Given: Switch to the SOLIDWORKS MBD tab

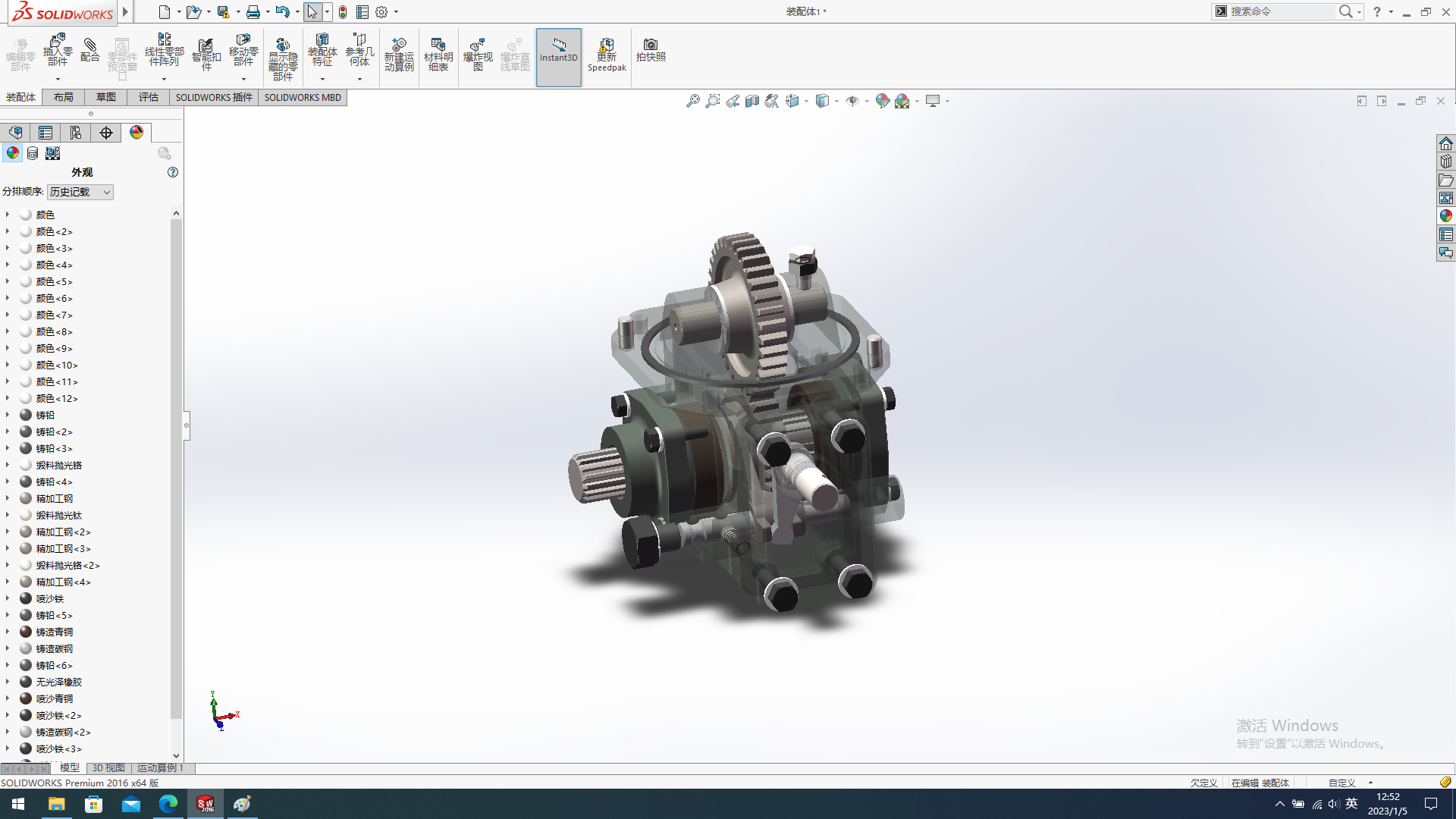Looking at the screenshot, I should (303, 97).
